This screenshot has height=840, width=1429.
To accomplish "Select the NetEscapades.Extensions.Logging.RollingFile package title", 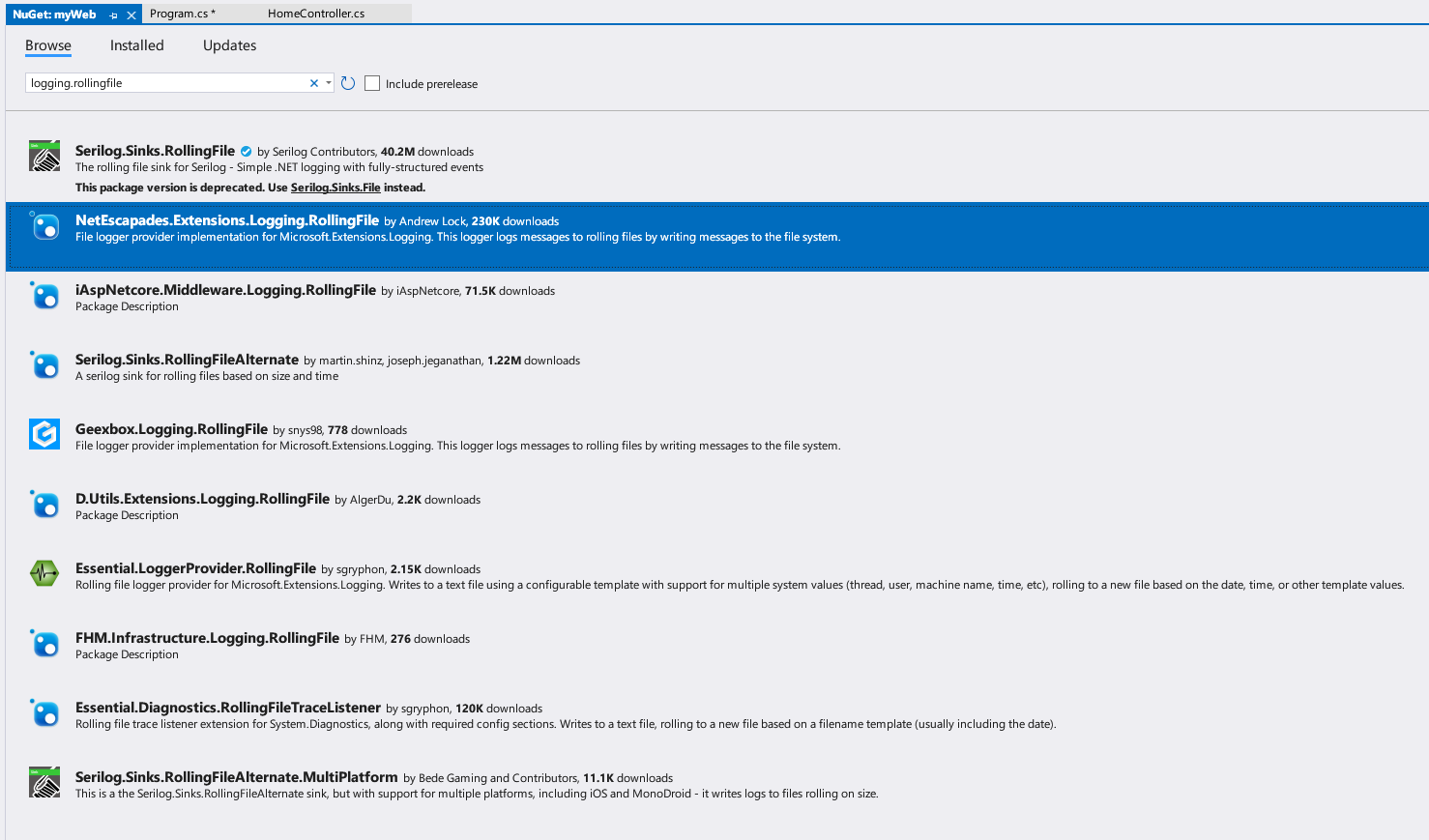I will [227, 220].
